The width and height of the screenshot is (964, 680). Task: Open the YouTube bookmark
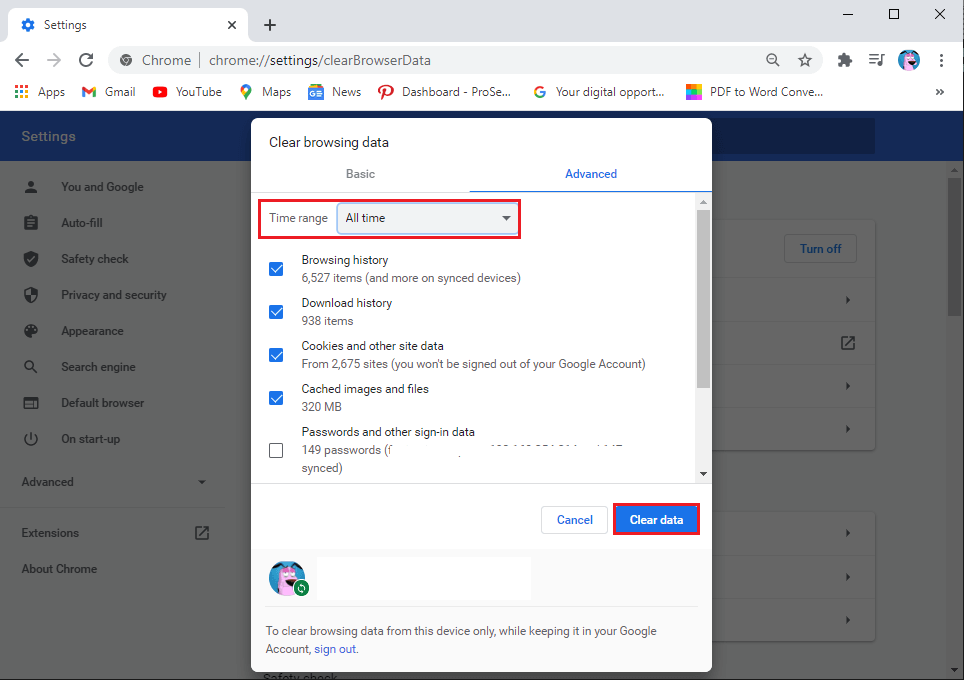pos(186,91)
